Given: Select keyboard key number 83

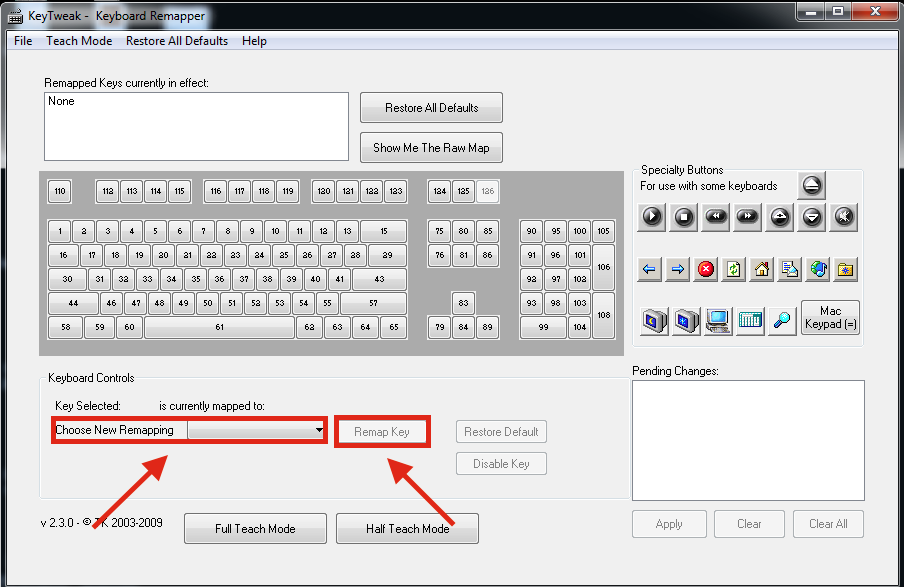Looking at the screenshot, I should coord(464,303).
